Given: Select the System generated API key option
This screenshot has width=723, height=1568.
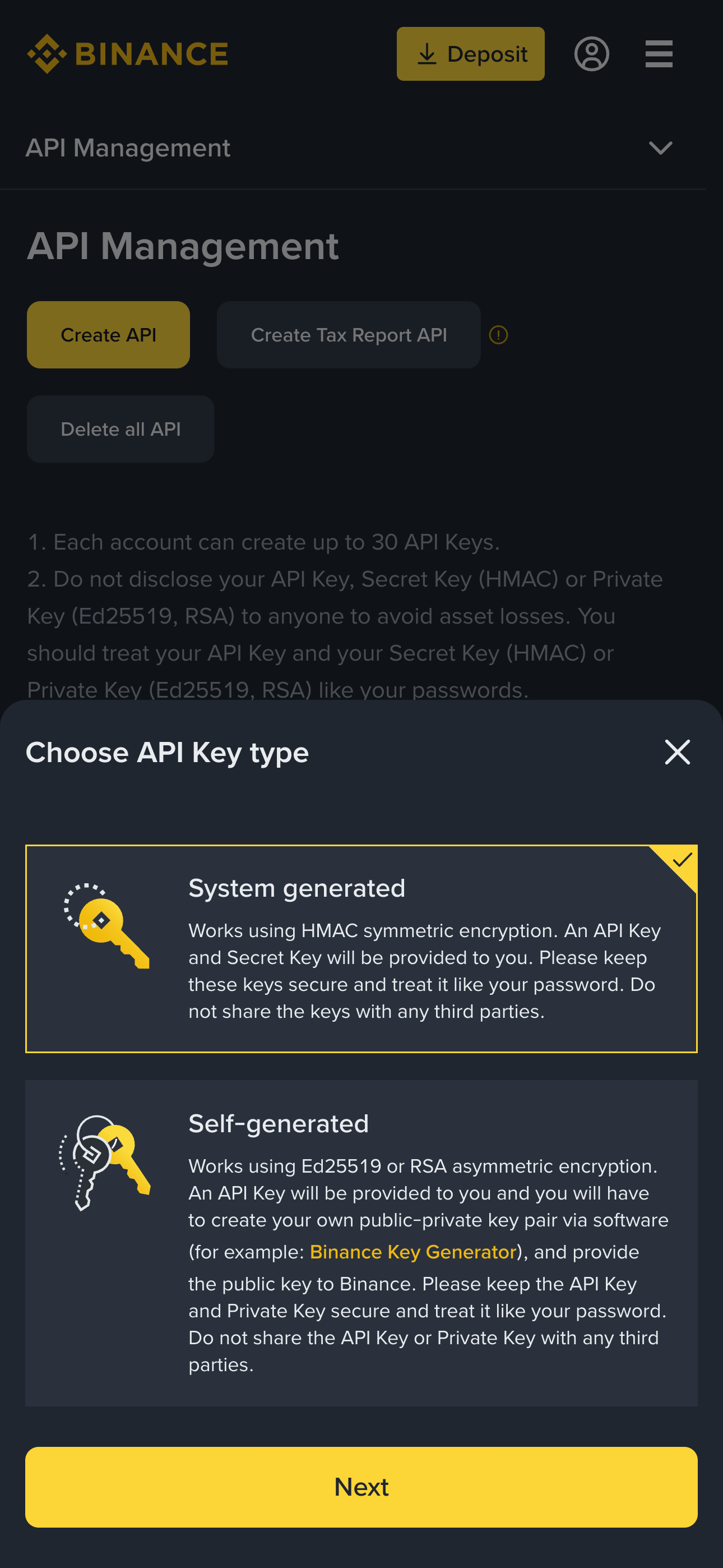Looking at the screenshot, I should [x=361, y=948].
